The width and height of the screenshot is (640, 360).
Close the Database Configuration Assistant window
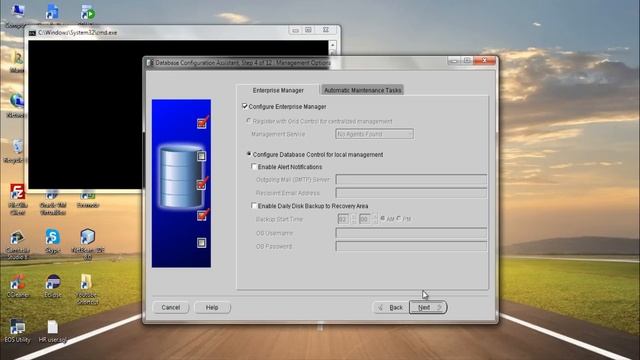[x=484, y=61]
